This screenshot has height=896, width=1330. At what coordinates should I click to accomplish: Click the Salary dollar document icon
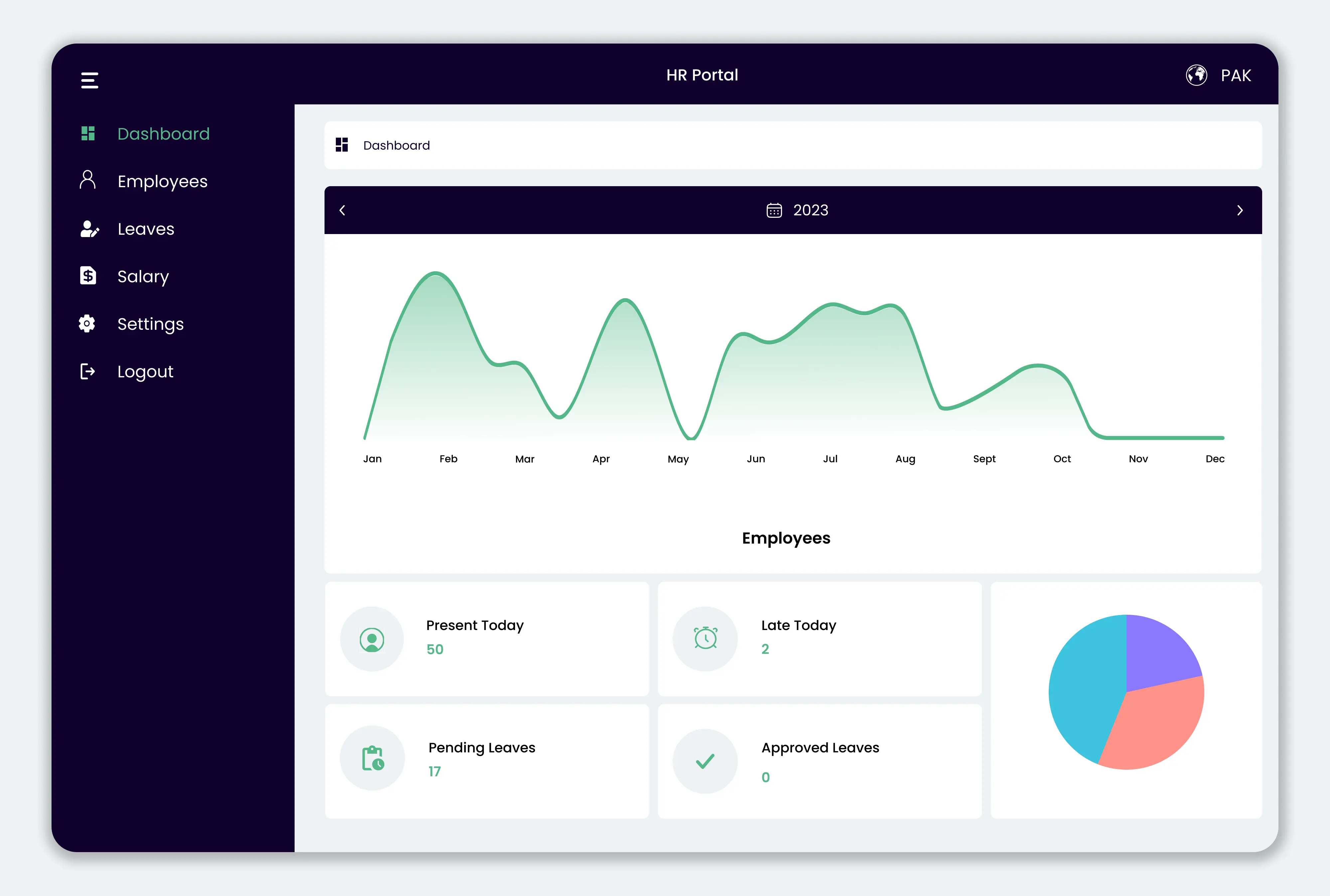tap(88, 275)
